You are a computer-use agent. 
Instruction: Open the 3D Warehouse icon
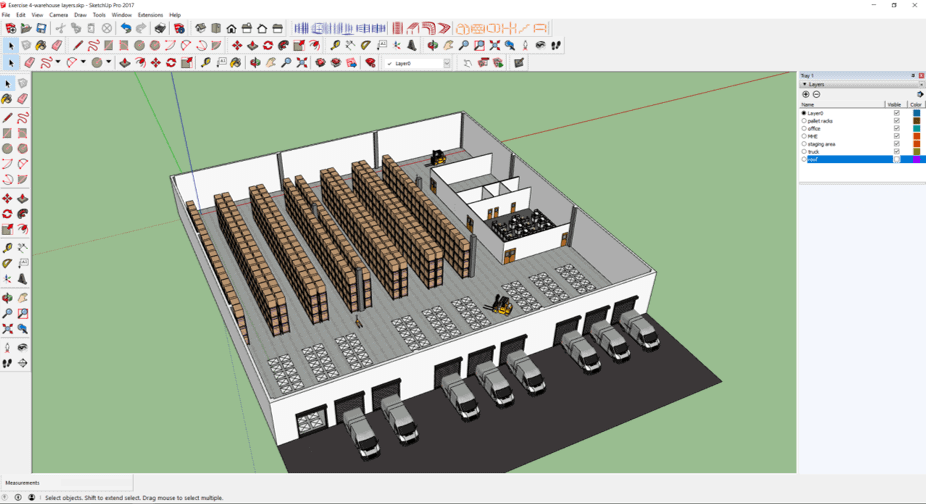point(320,63)
